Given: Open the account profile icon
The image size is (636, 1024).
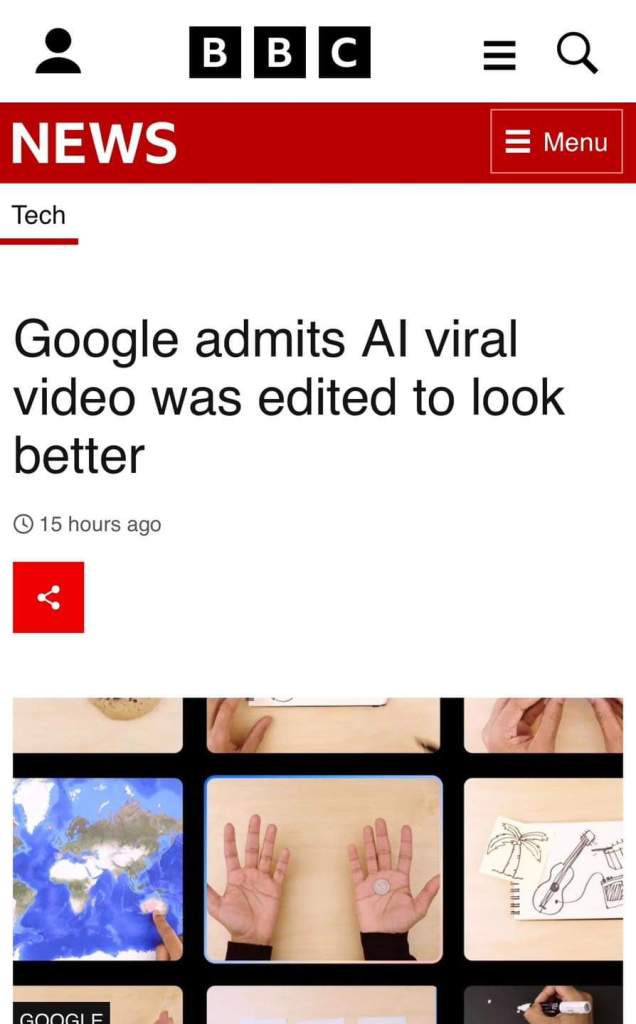Looking at the screenshot, I should coord(58,51).
